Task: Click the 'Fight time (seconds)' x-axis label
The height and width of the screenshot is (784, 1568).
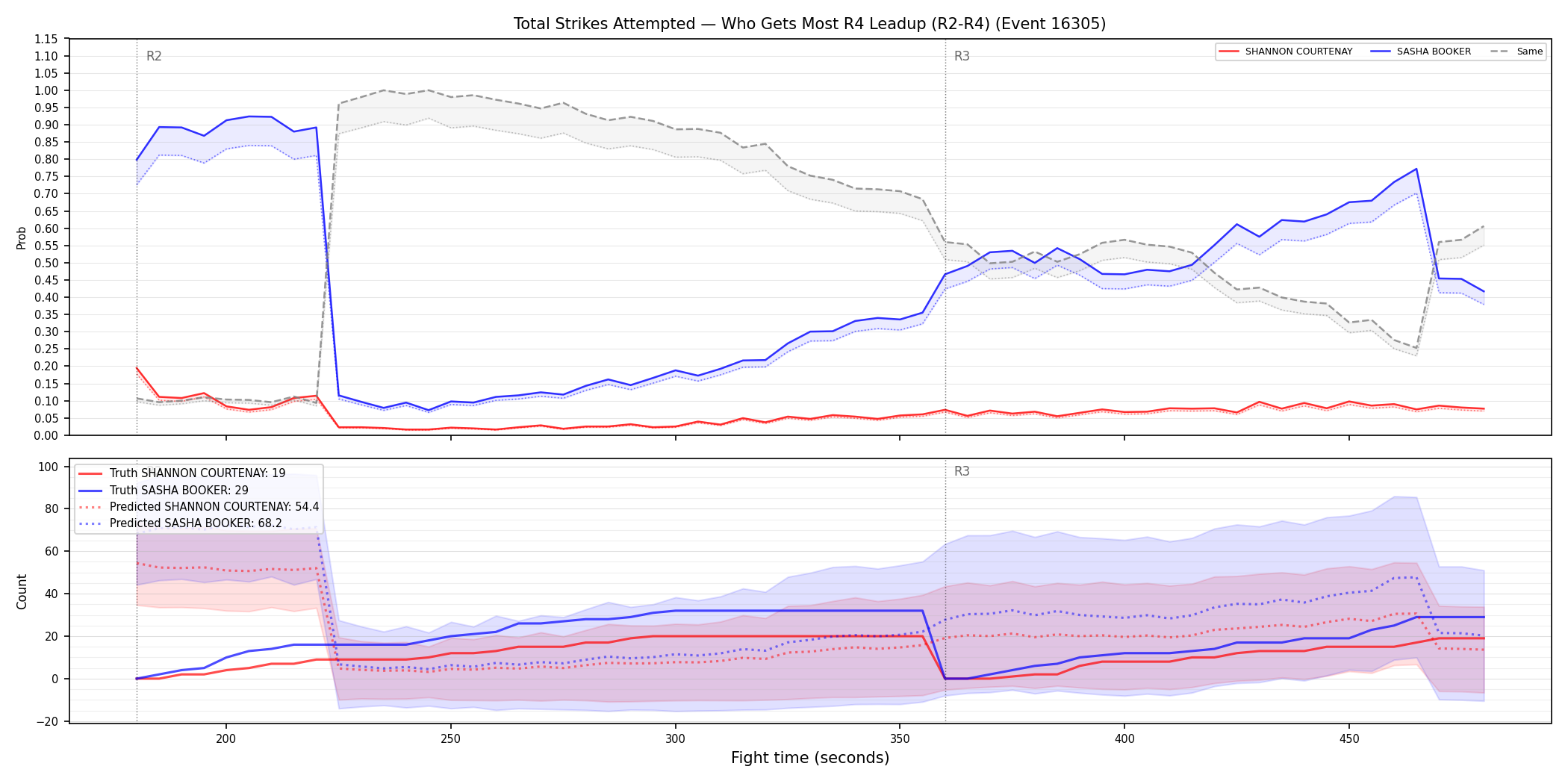Action: (x=810, y=758)
